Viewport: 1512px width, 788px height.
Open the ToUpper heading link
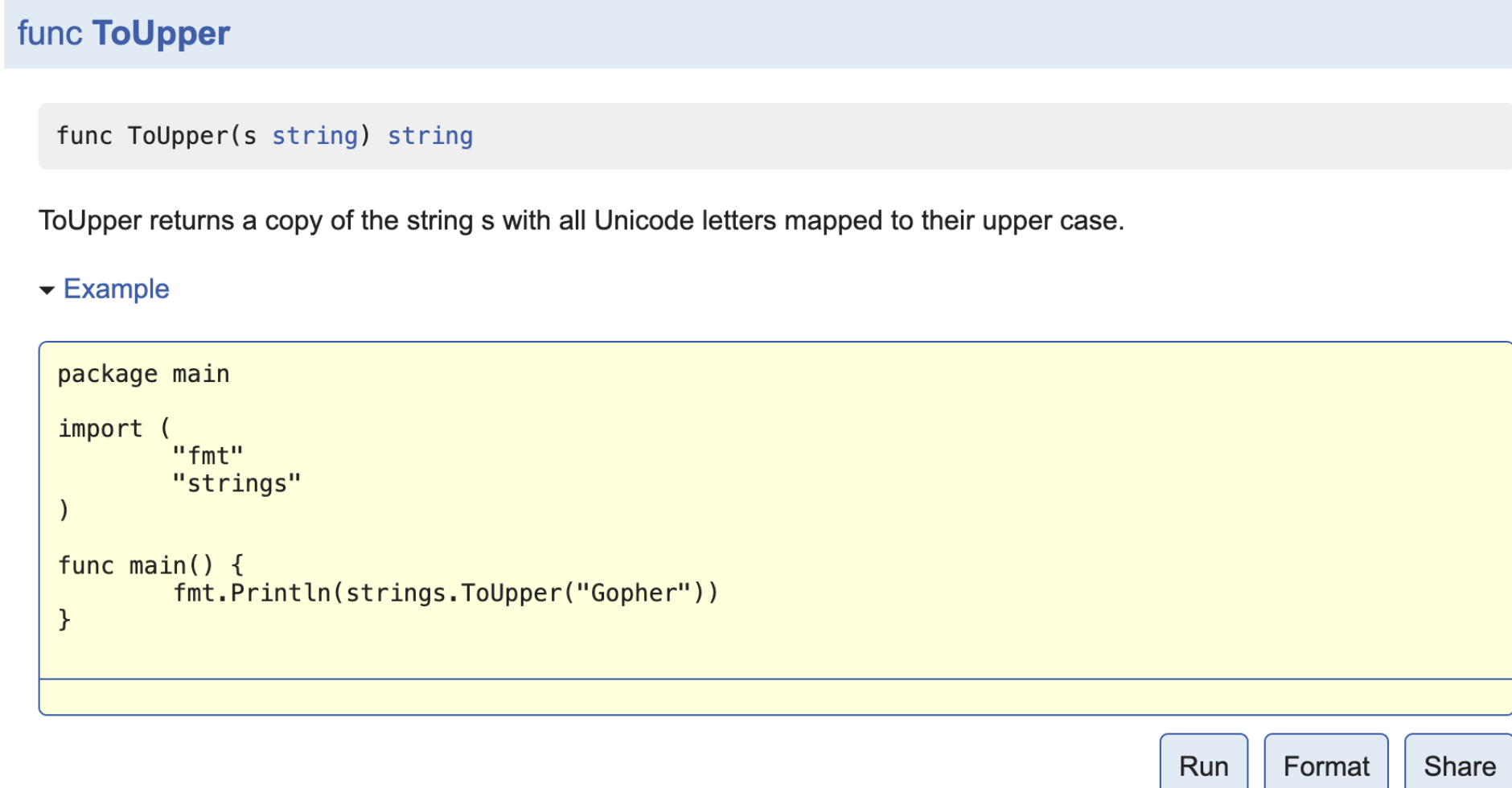pyautogui.click(x=161, y=34)
